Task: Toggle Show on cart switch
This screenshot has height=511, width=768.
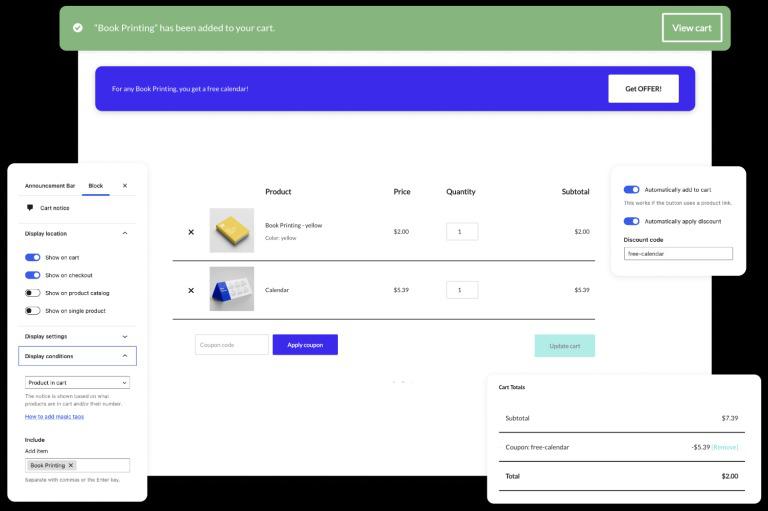Action: pyautogui.click(x=32, y=257)
